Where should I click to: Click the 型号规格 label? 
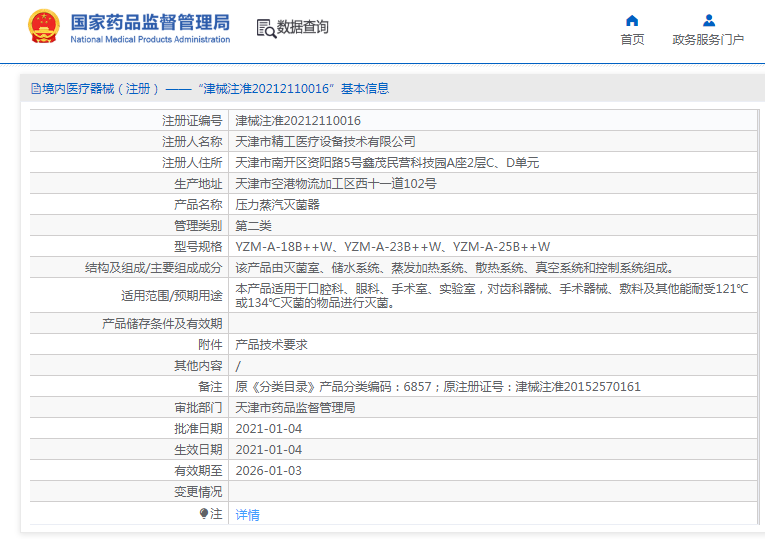coord(198,247)
